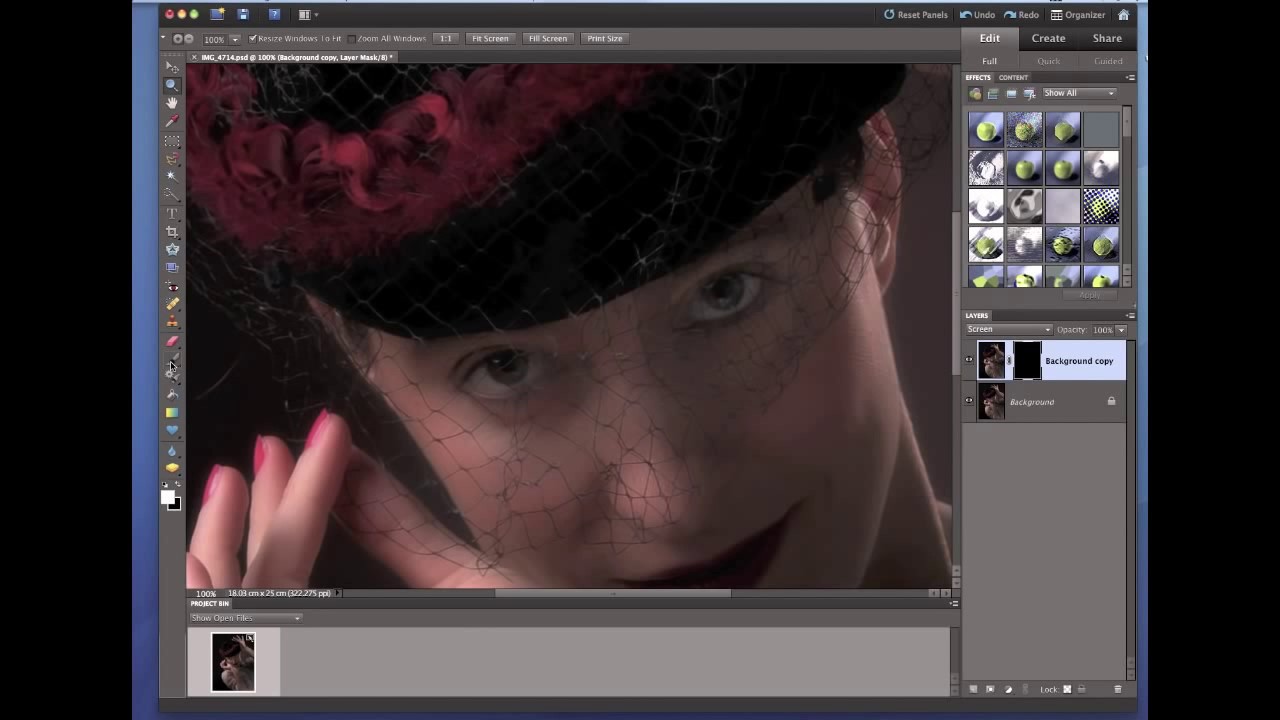This screenshot has width=1280, height=720.
Task: Click the Home icon in top bar
Action: (1124, 14)
